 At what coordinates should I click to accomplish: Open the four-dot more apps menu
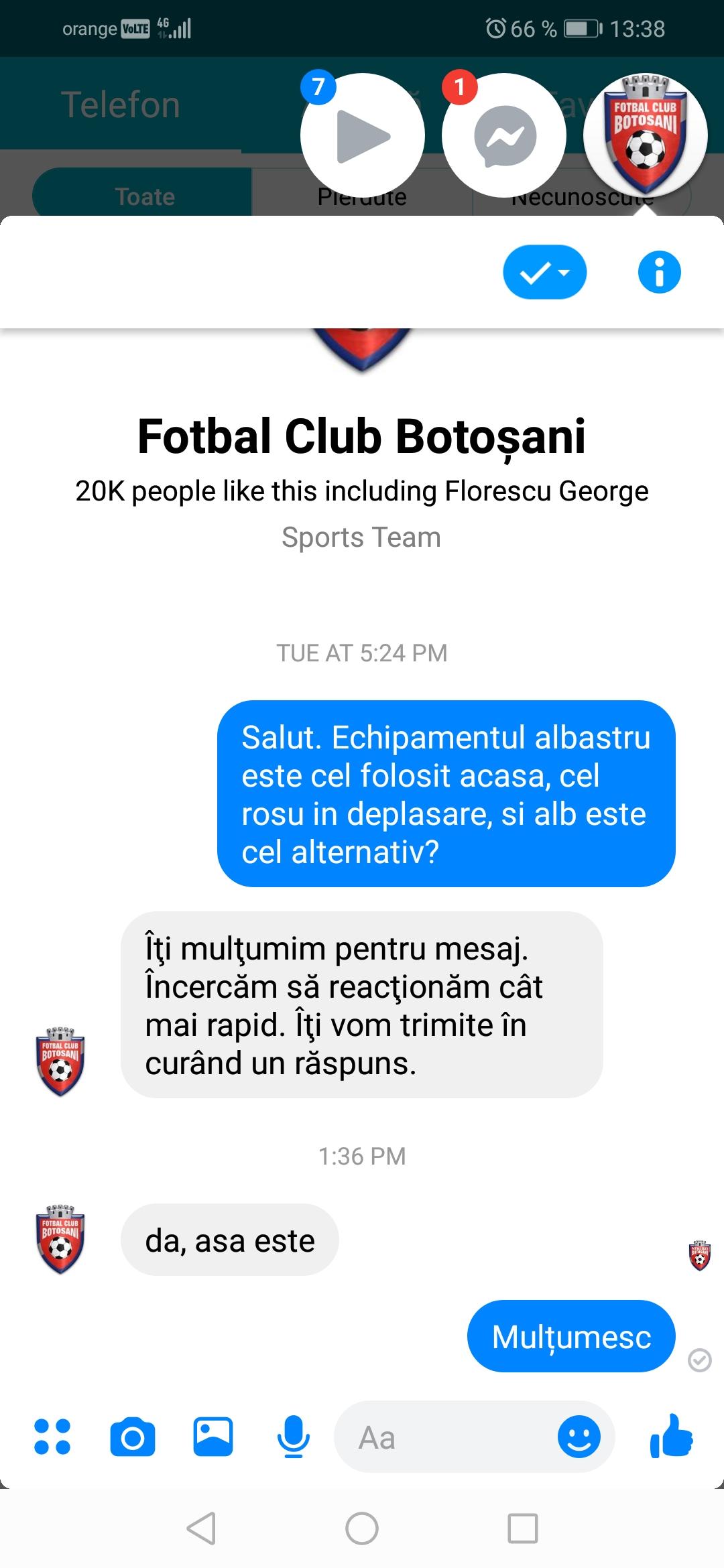tap(52, 1437)
